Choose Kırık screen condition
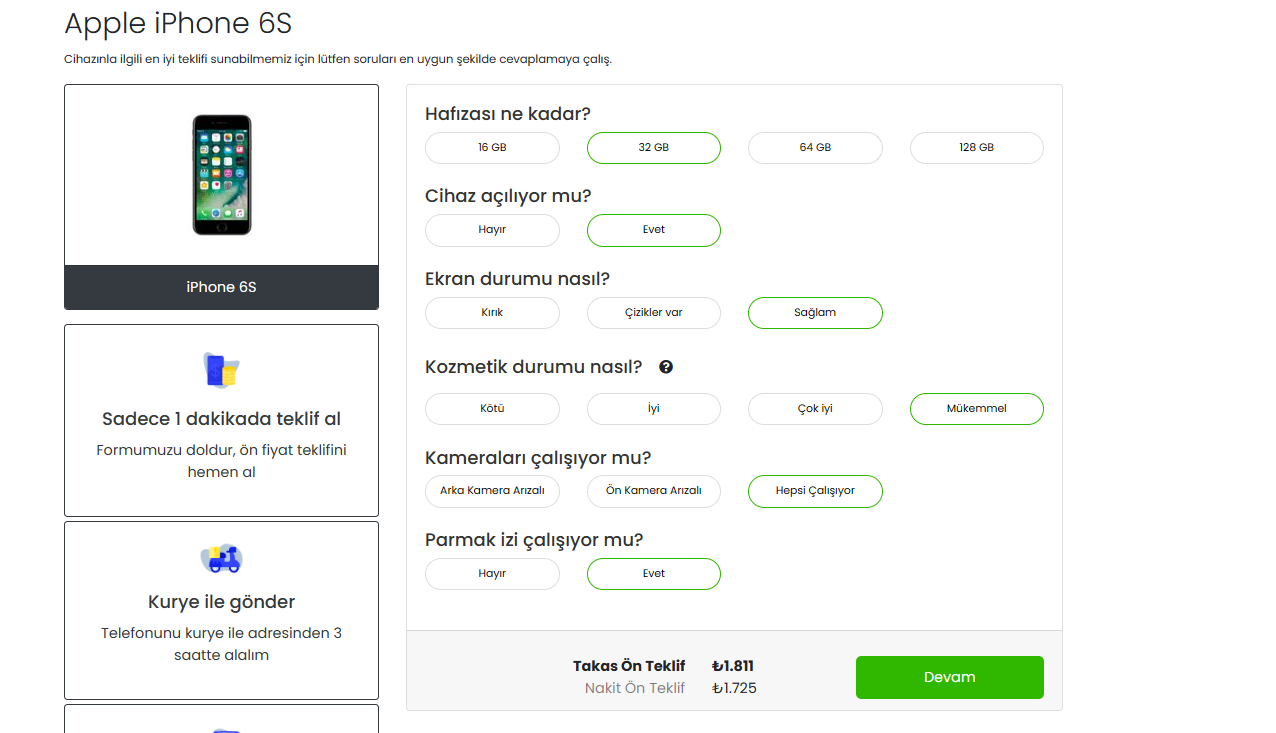 [492, 313]
